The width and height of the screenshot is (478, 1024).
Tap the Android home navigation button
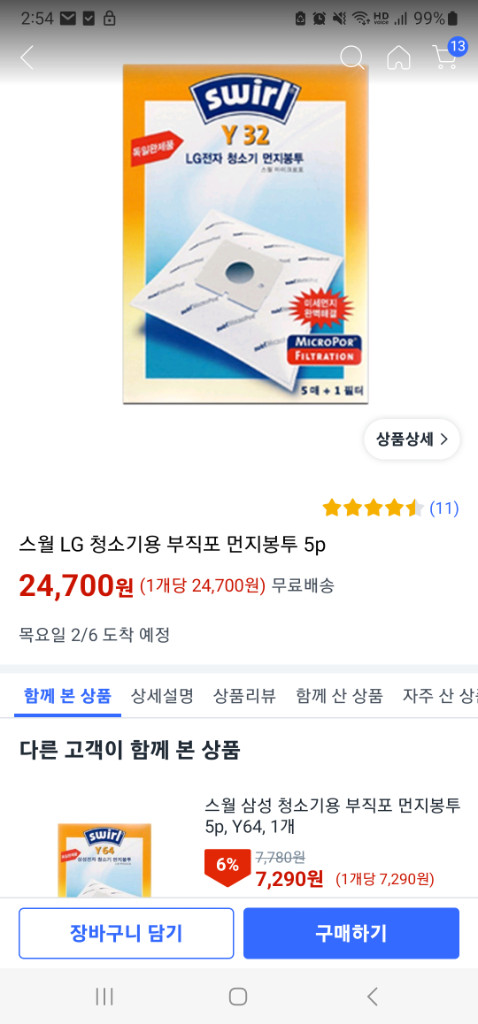point(238,996)
